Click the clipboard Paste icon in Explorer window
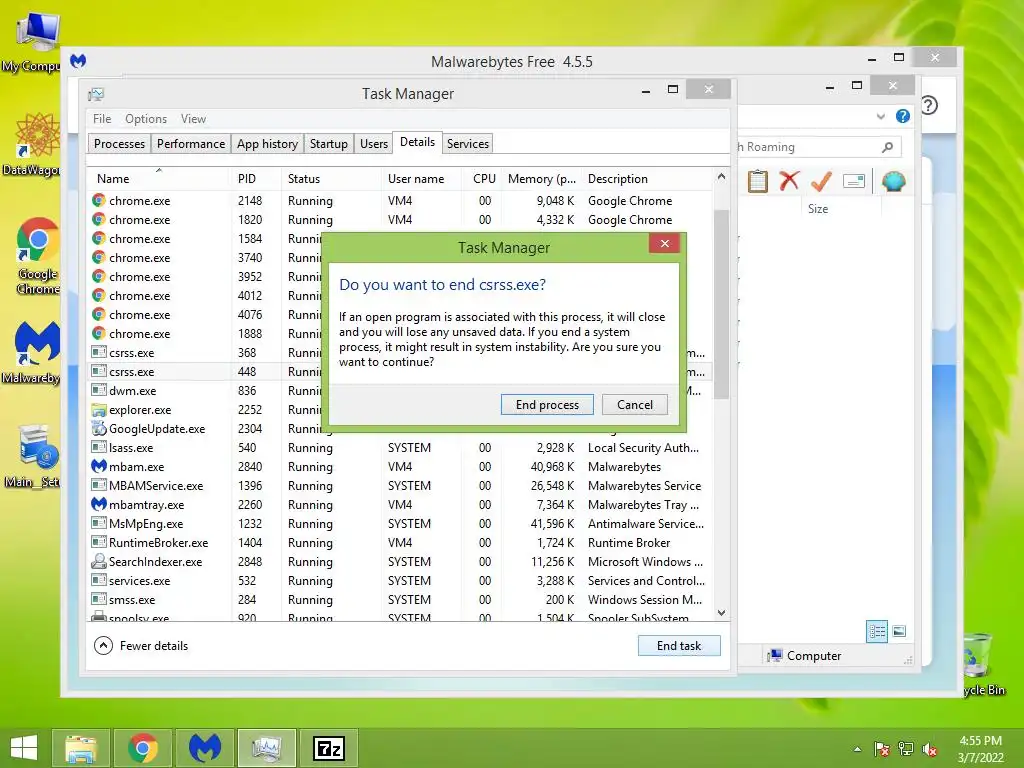This screenshot has height=768, width=1024. tap(758, 181)
